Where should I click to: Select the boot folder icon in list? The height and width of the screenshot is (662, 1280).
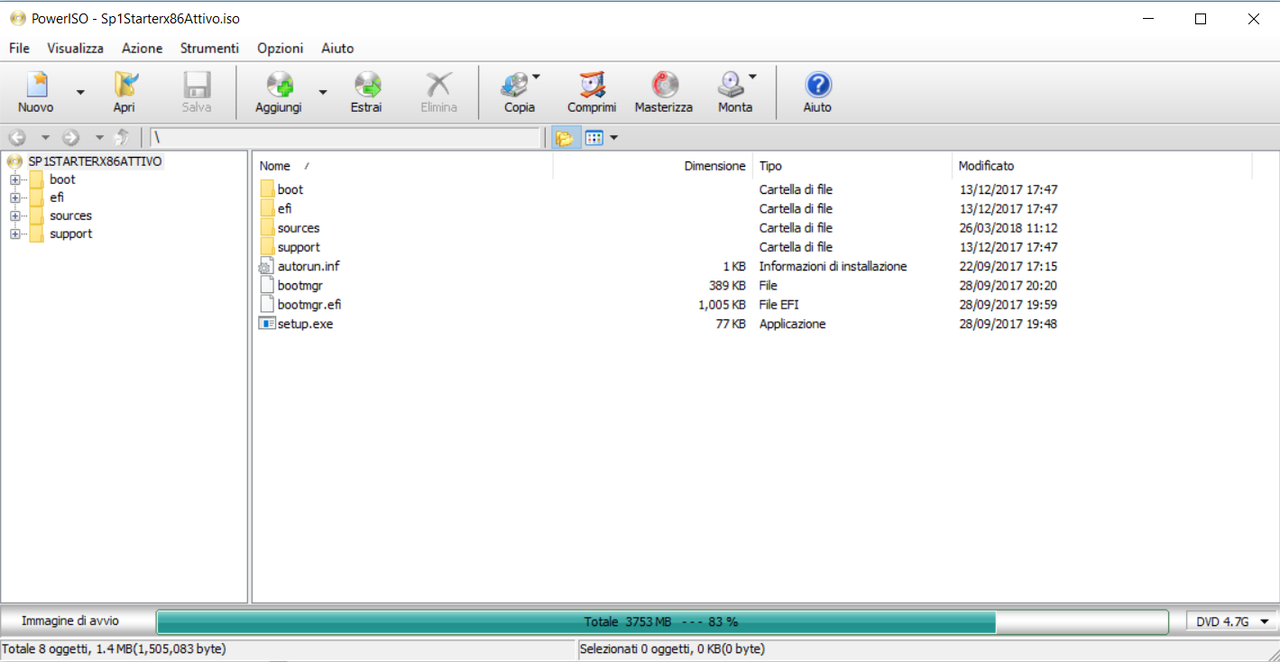[267, 189]
